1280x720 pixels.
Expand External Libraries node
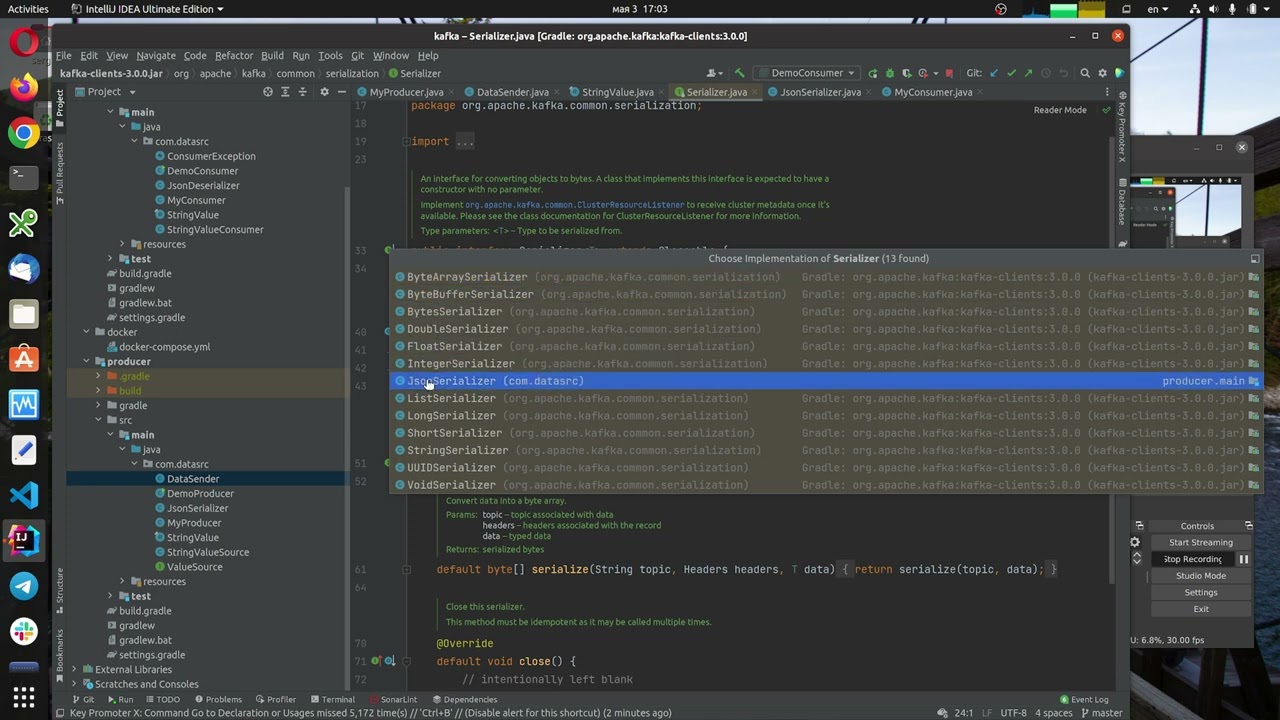[74, 670]
